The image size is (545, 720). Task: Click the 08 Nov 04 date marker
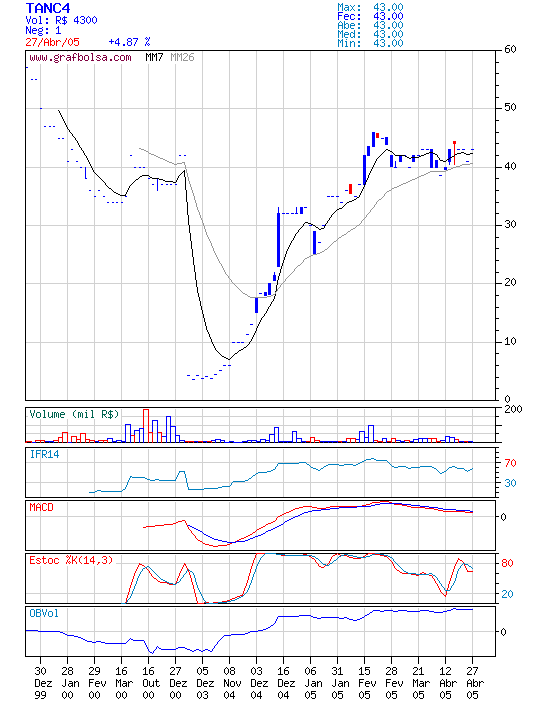point(230,683)
